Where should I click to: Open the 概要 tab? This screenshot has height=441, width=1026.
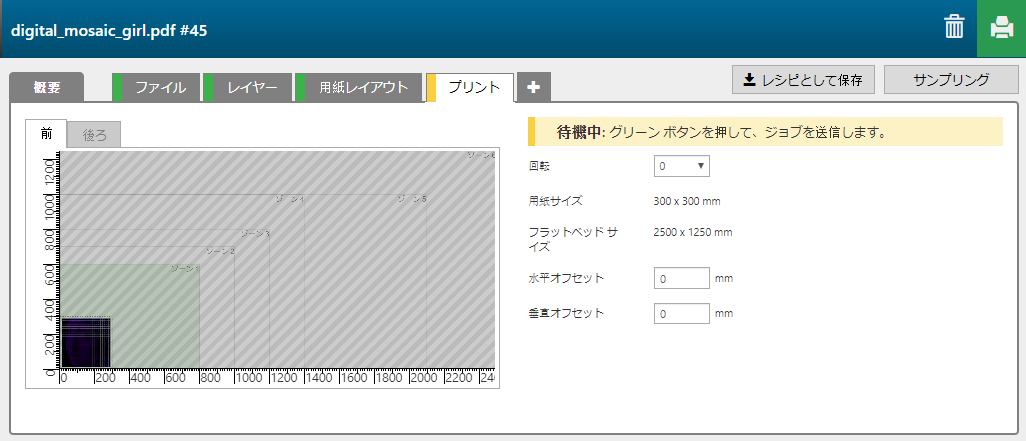[x=46, y=87]
